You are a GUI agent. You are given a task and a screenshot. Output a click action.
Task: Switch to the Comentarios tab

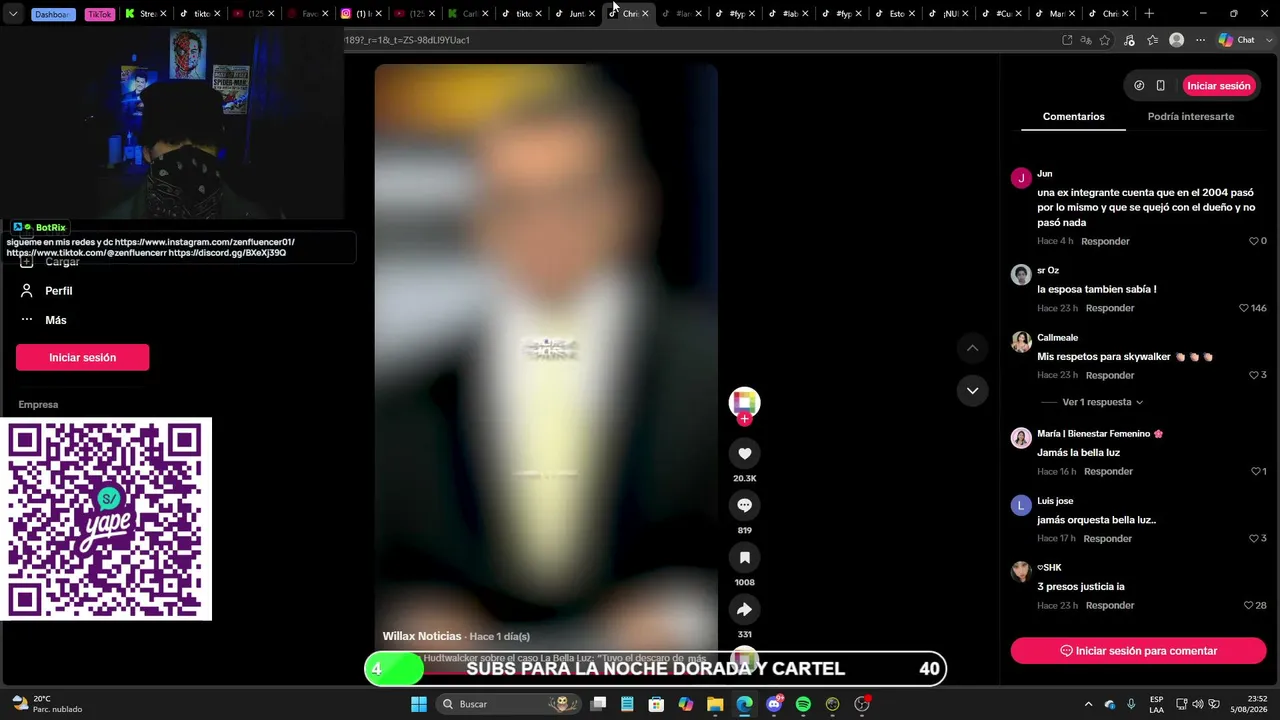[x=1073, y=117]
